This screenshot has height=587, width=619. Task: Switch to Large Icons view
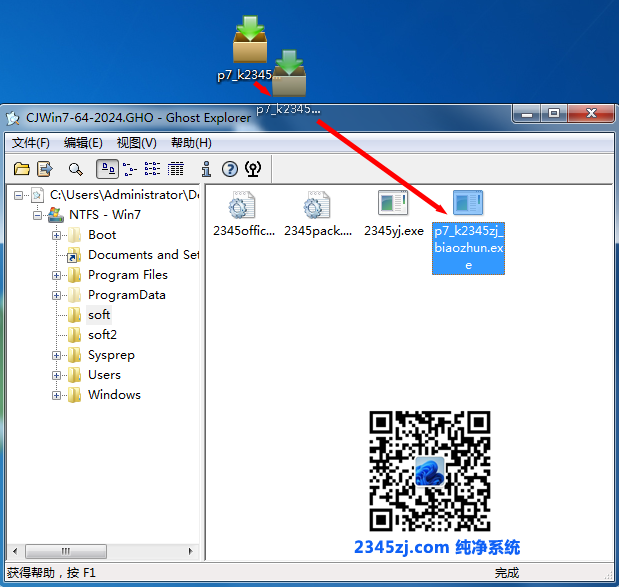[x=107, y=169]
